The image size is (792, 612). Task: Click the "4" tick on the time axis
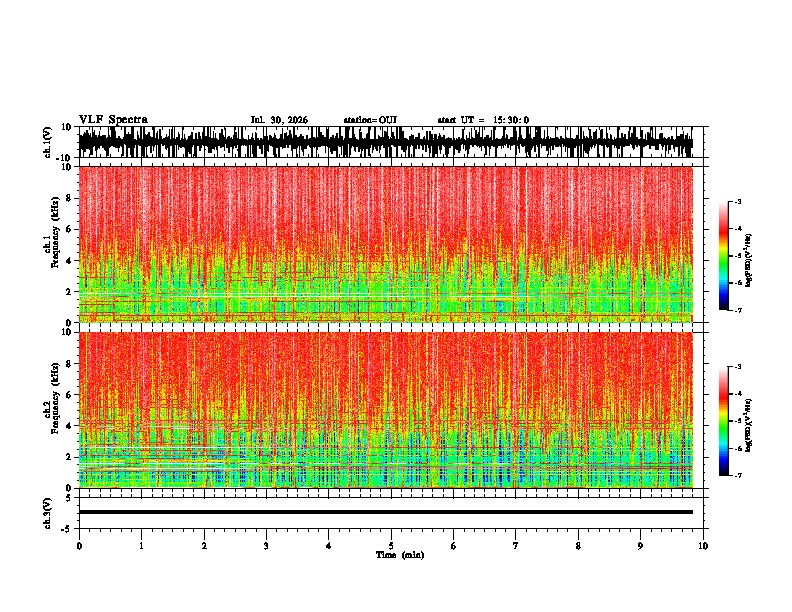point(329,546)
